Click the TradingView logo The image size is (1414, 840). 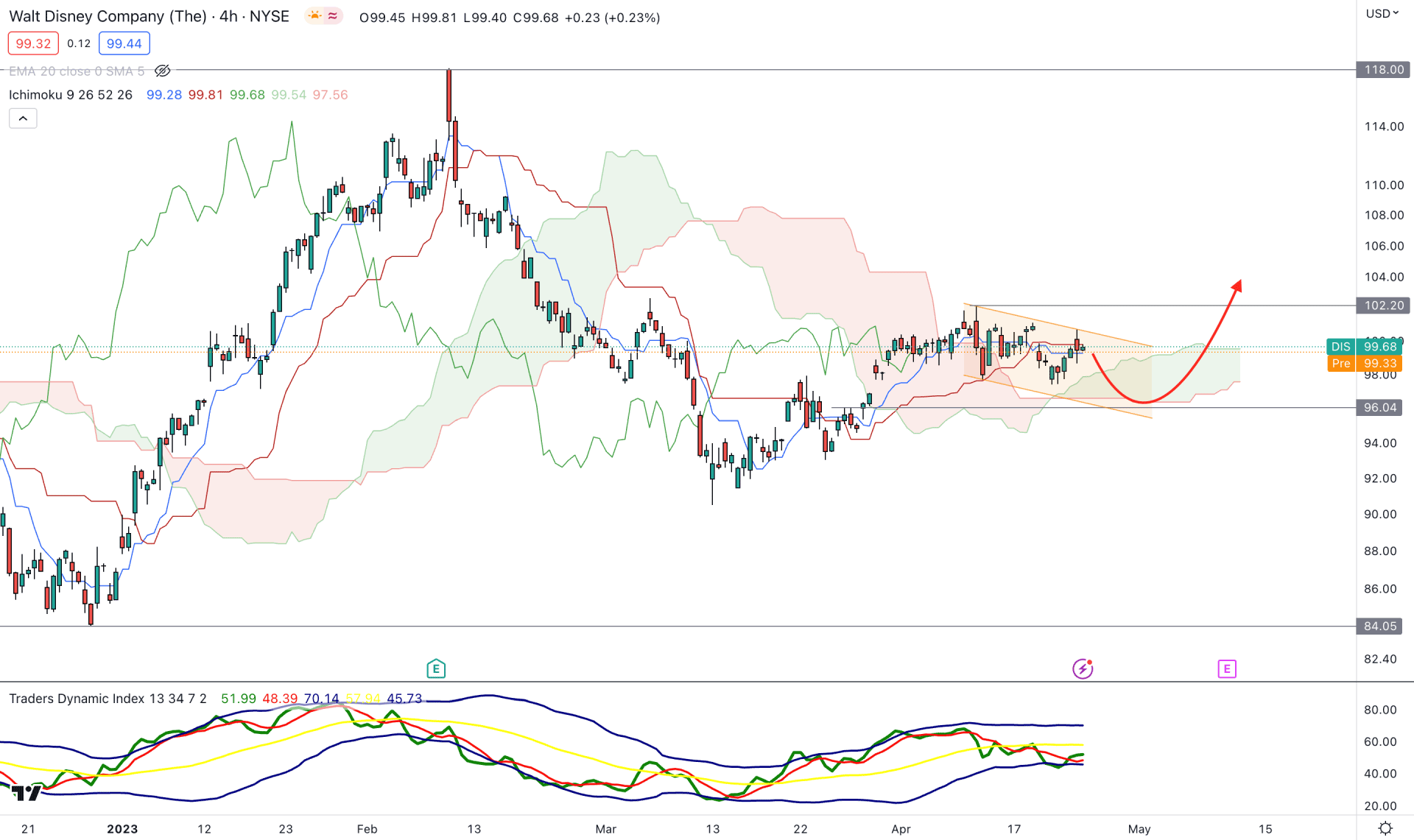(27, 793)
